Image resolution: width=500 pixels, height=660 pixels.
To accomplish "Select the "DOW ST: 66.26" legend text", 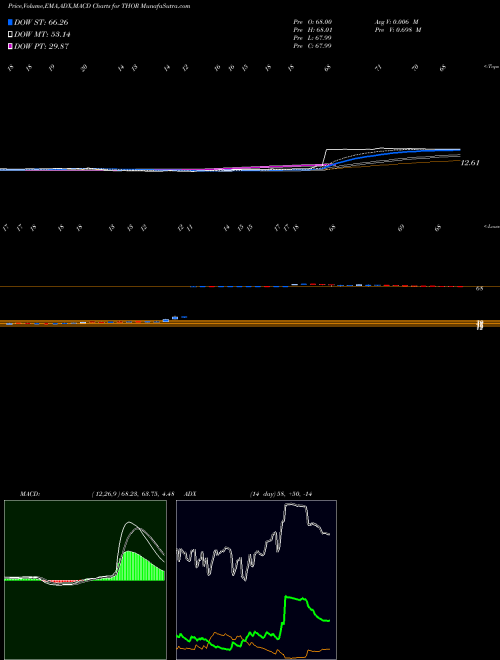I will (x=41, y=22).
